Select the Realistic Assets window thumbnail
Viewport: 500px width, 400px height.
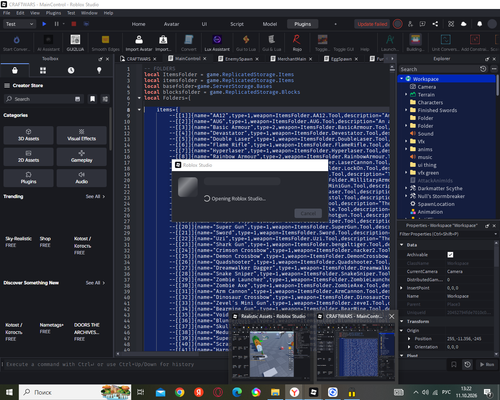click(272, 346)
